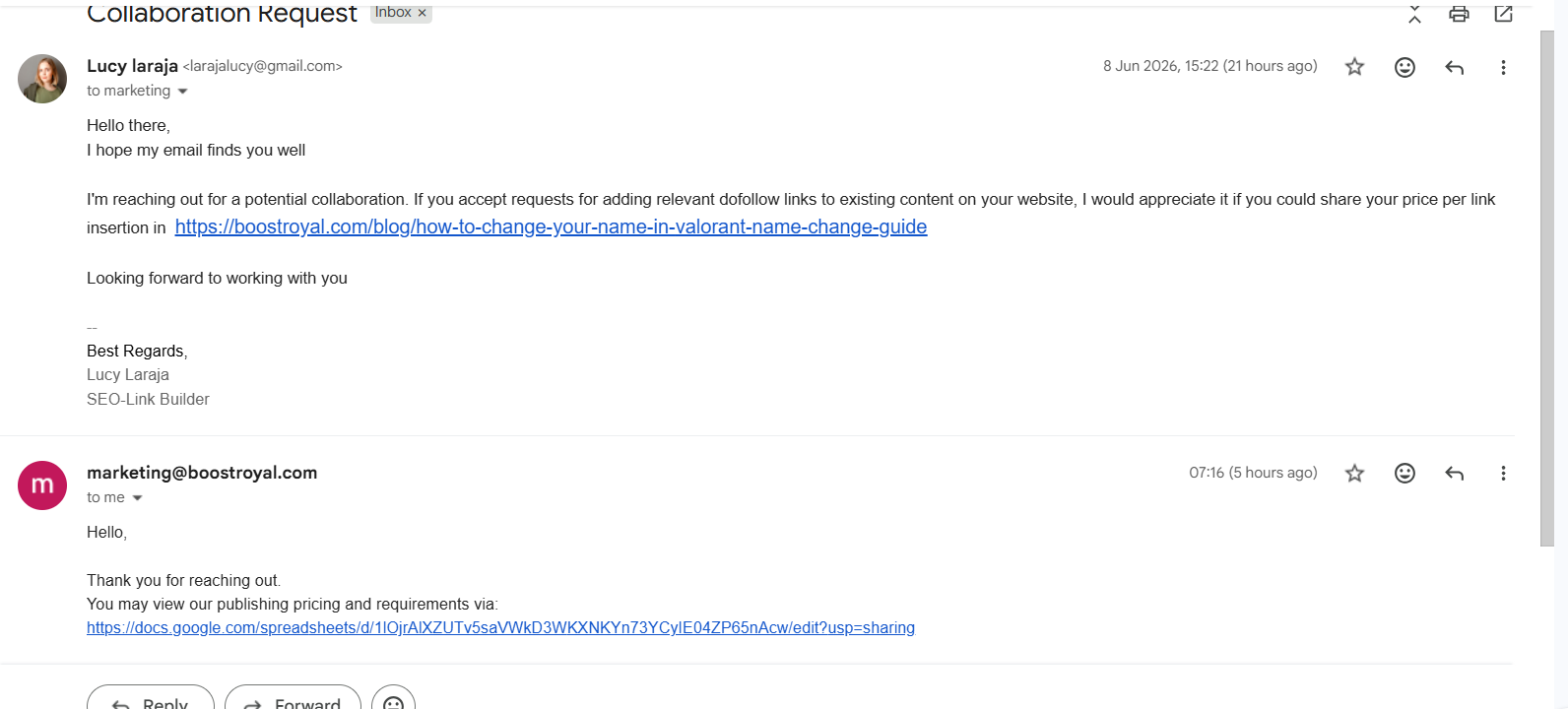Star Lucy Laraja's email message

click(x=1355, y=67)
